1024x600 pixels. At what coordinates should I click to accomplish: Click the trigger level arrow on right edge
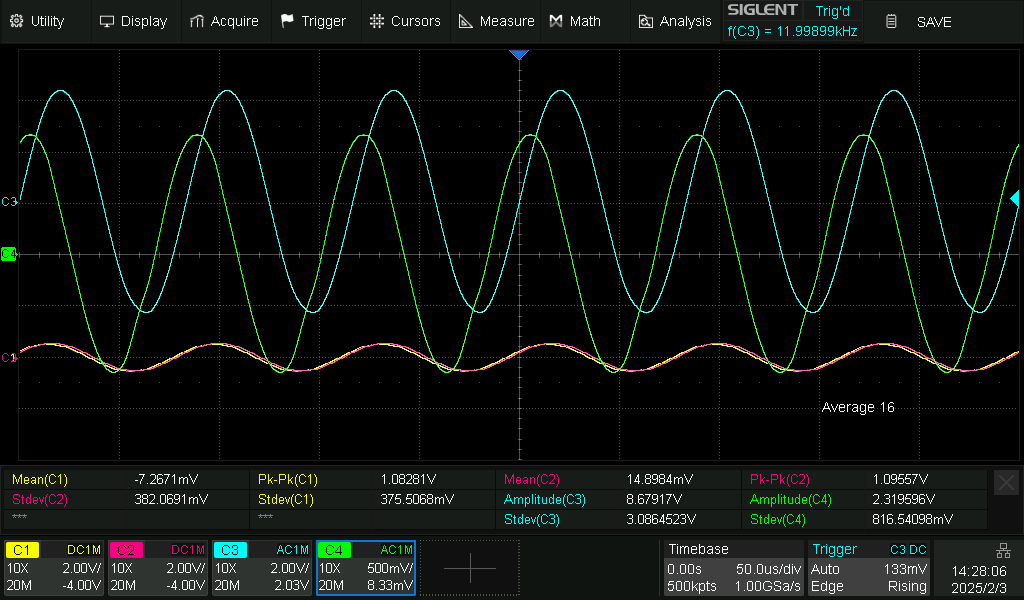(x=1015, y=198)
